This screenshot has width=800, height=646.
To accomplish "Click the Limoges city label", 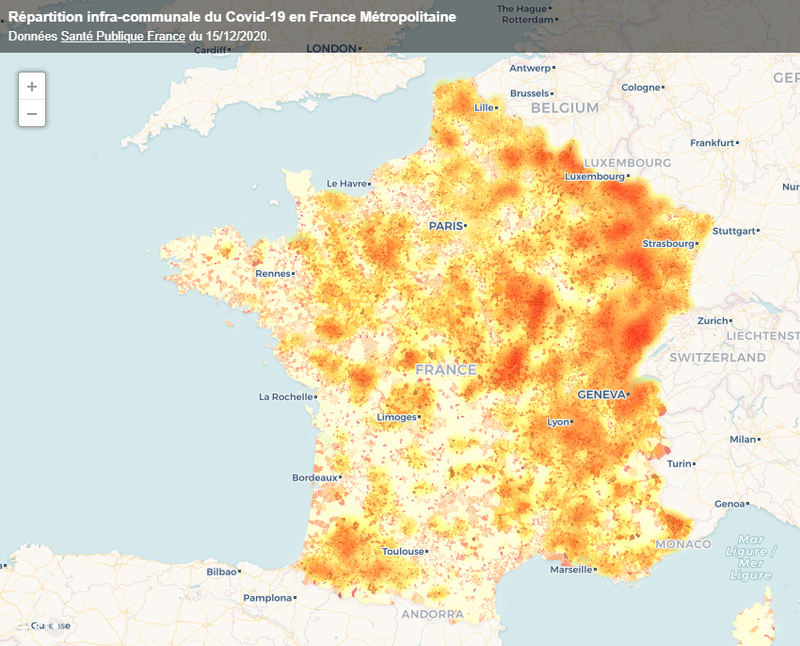I will (x=396, y=417).
